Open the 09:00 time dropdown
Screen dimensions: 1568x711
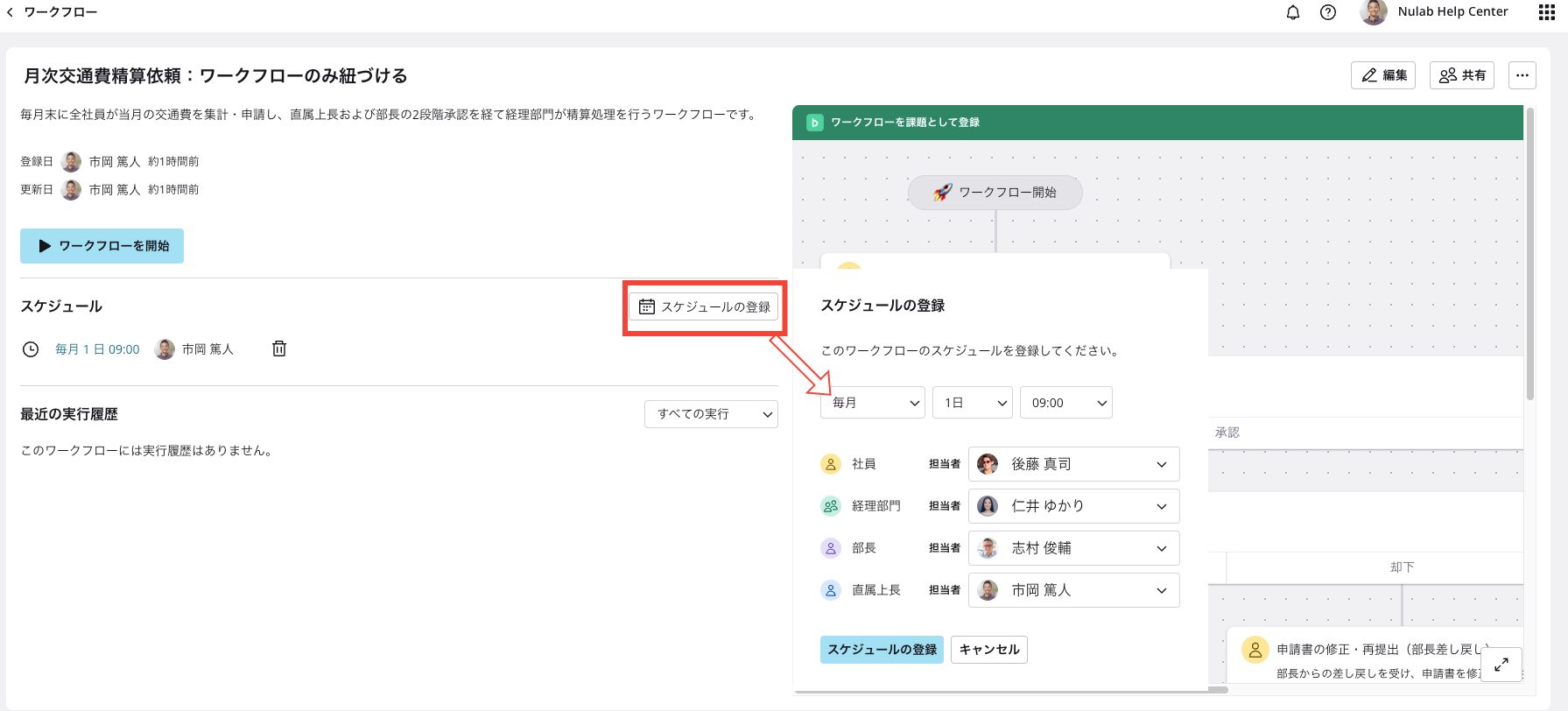pyautogui.click(x=1066, y=403)
